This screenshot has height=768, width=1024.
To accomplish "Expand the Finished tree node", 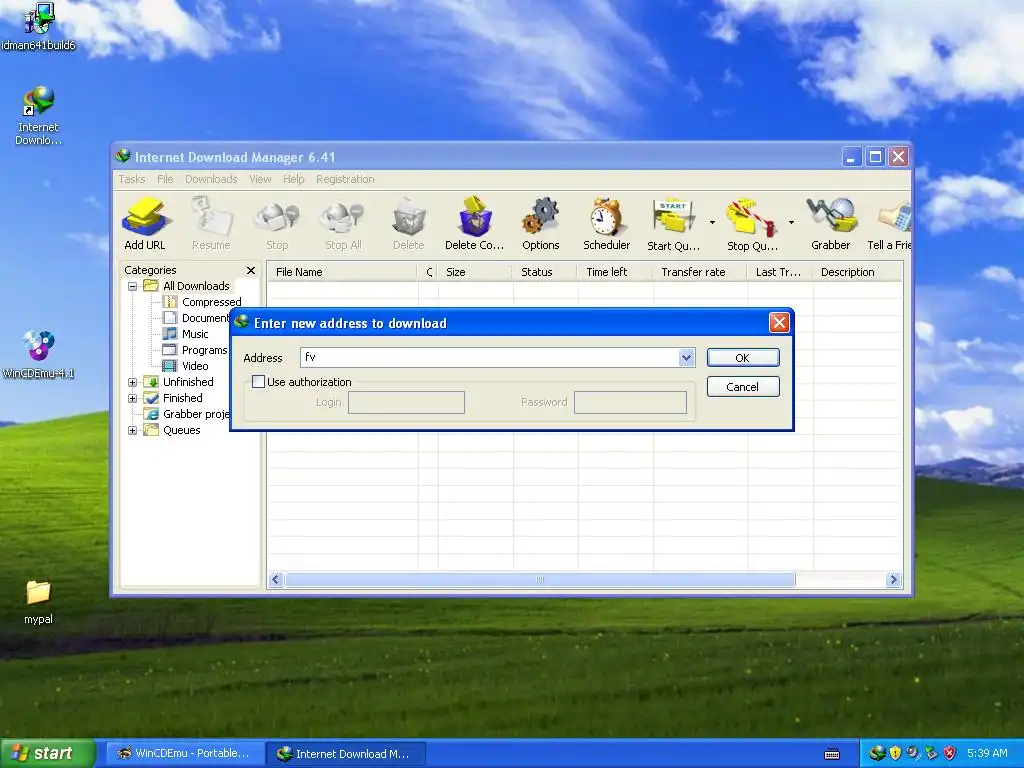I will pyautogui.click(x=133, y=398).
